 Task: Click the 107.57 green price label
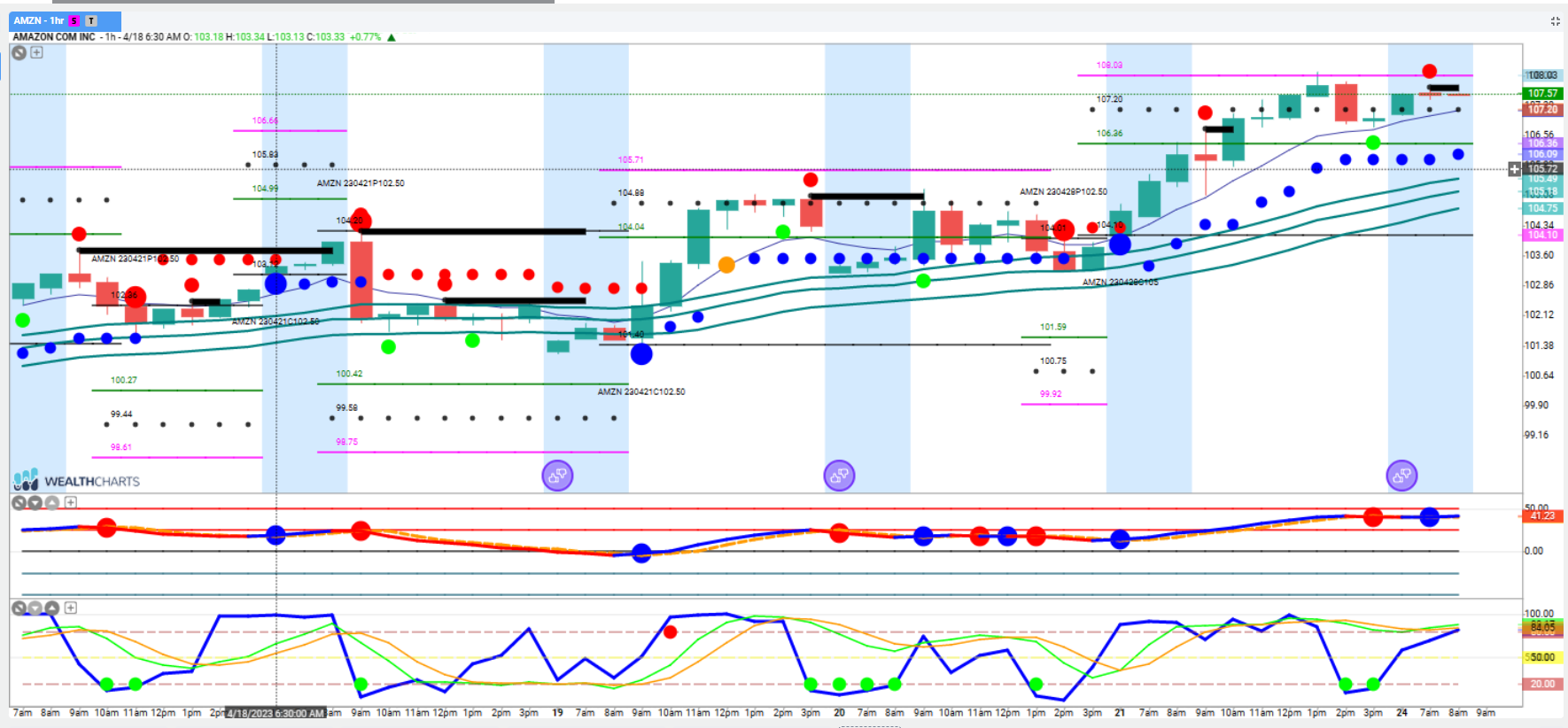[1542, 94]
